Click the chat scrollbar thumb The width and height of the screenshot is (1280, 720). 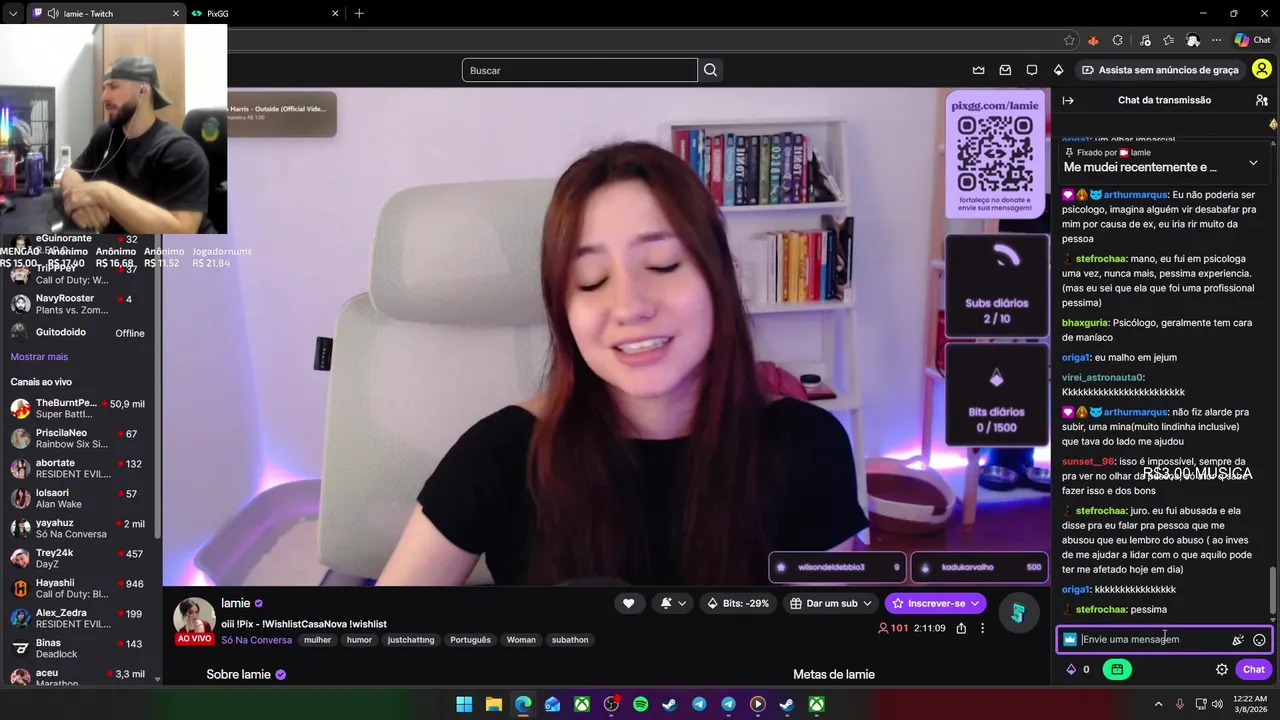pos(1273,590)
